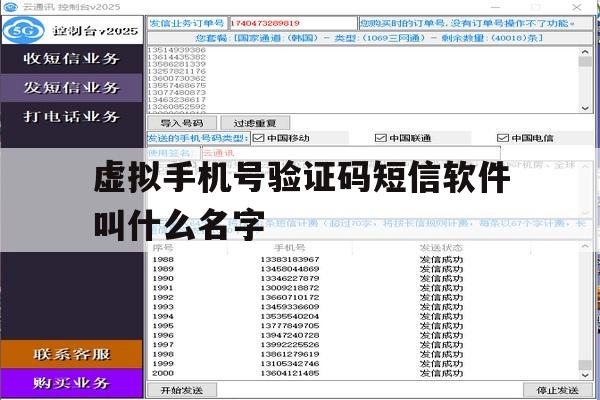Click phone number 13777849705
Viewport: 600px width, 400px height.
click(x=290, y=326)
